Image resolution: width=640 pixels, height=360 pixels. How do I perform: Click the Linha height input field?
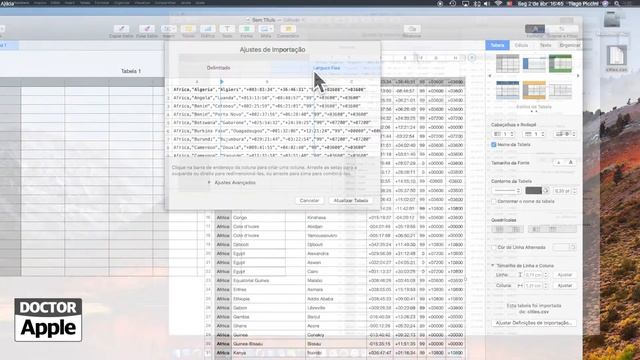point(533,275)
